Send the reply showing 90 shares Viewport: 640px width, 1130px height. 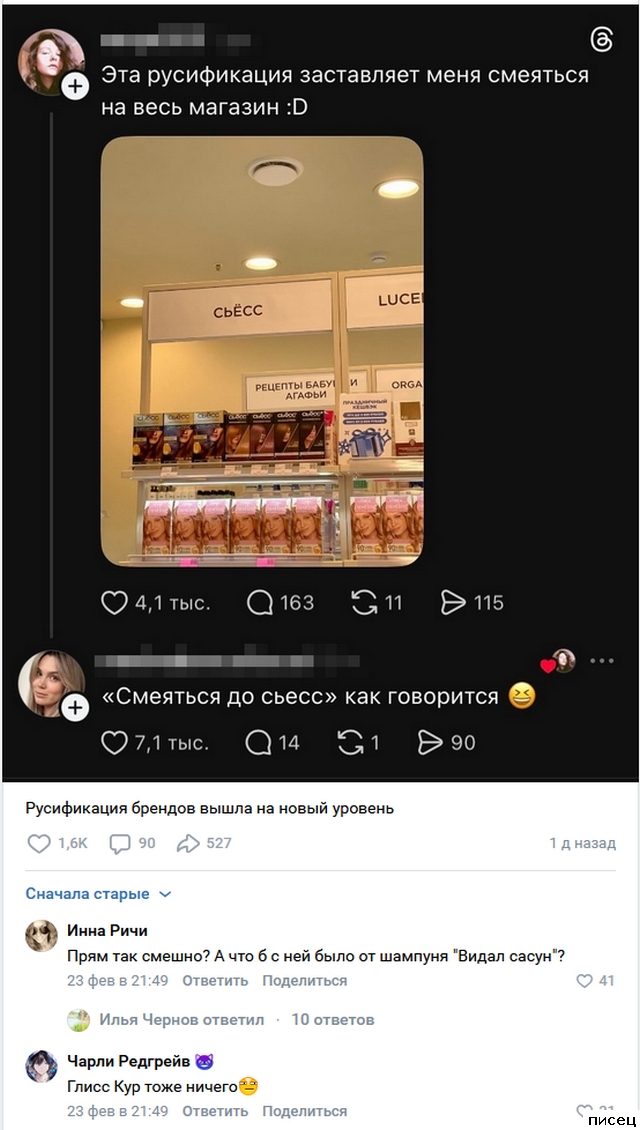pos(430,742)
